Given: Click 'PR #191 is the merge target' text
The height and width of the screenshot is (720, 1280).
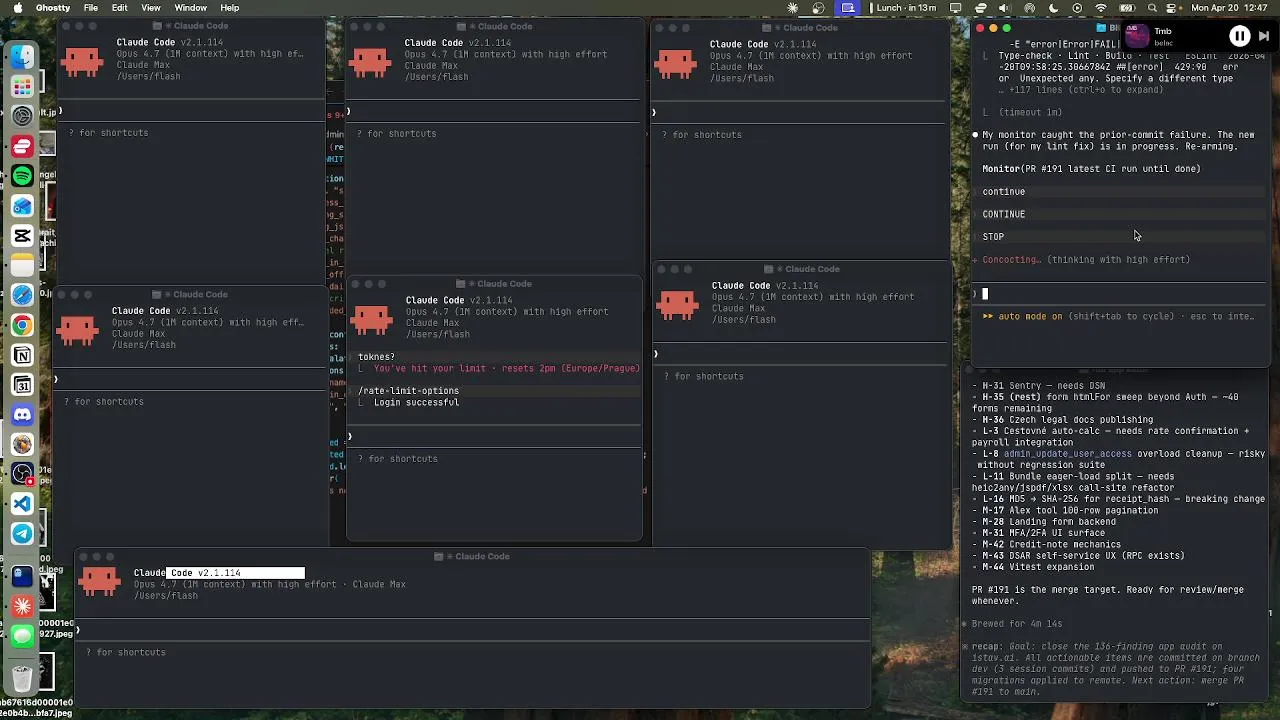Looking at the screenshot, I should (x=1046, y=590).
